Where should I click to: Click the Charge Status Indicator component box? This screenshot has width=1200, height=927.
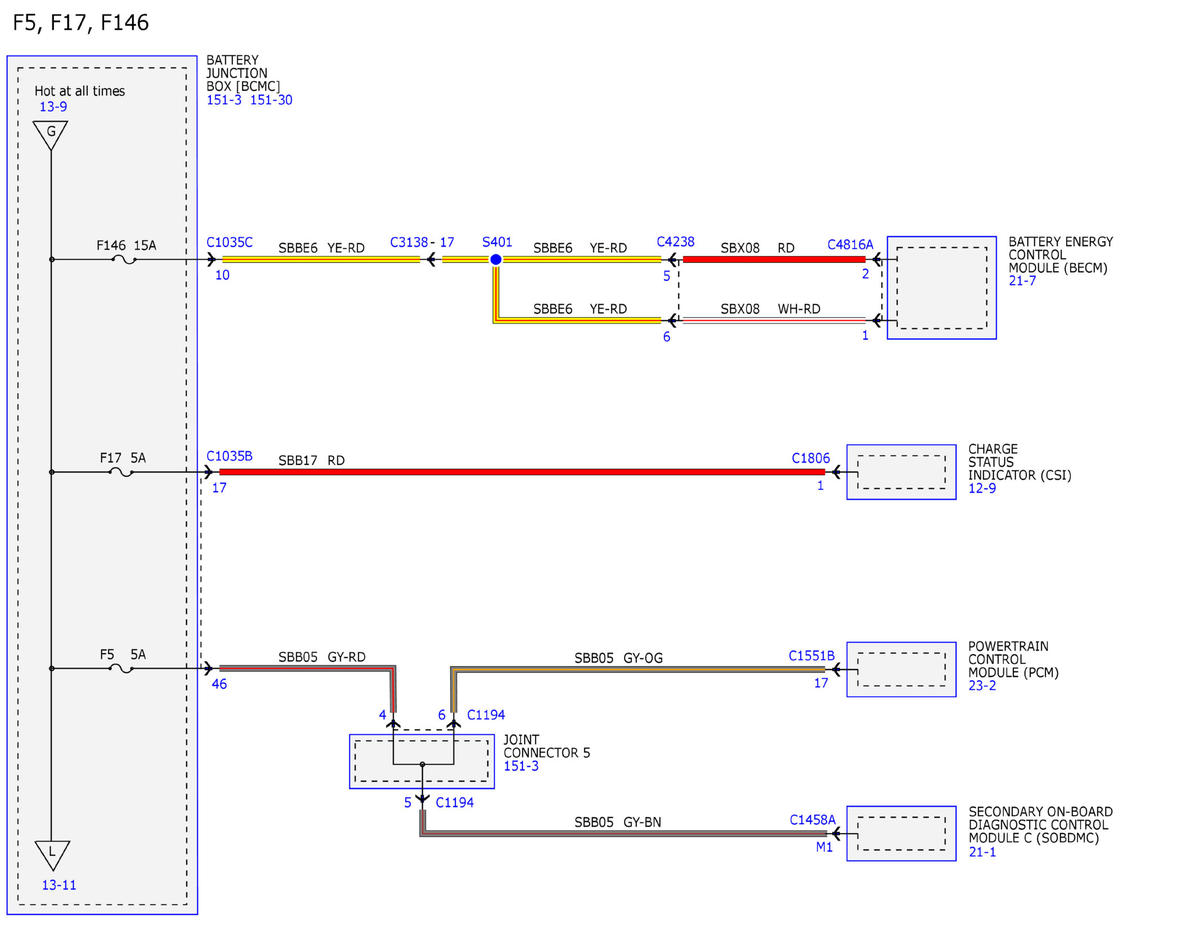[901, 472]
